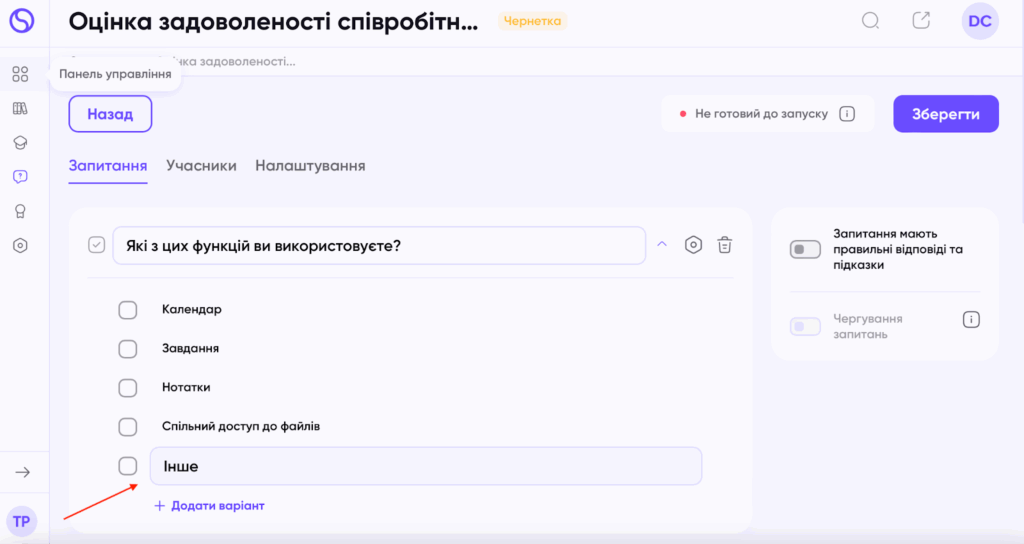1024x544 pixels.
Task: Switch to the Налаштування tab
Action: [310, 166]
